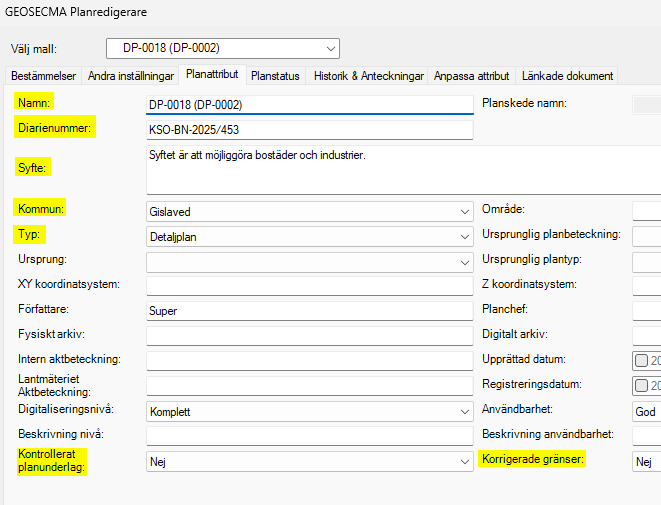Select the Planstatus tab
661x505 pixels.
[275, 76]
